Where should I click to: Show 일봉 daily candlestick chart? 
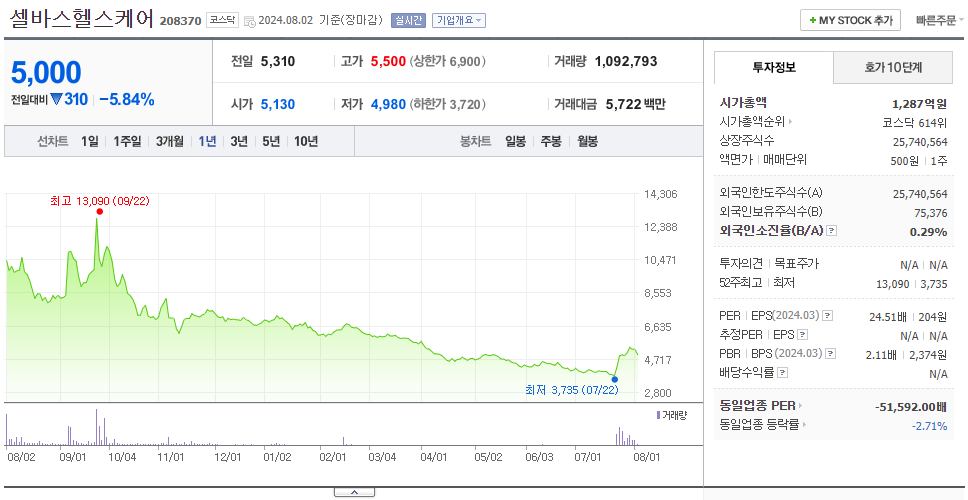pos(515,141)
